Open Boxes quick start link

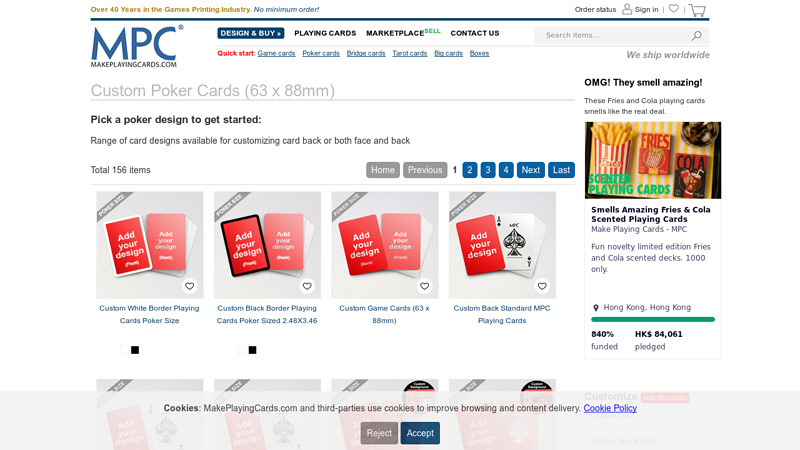[479, 53]
